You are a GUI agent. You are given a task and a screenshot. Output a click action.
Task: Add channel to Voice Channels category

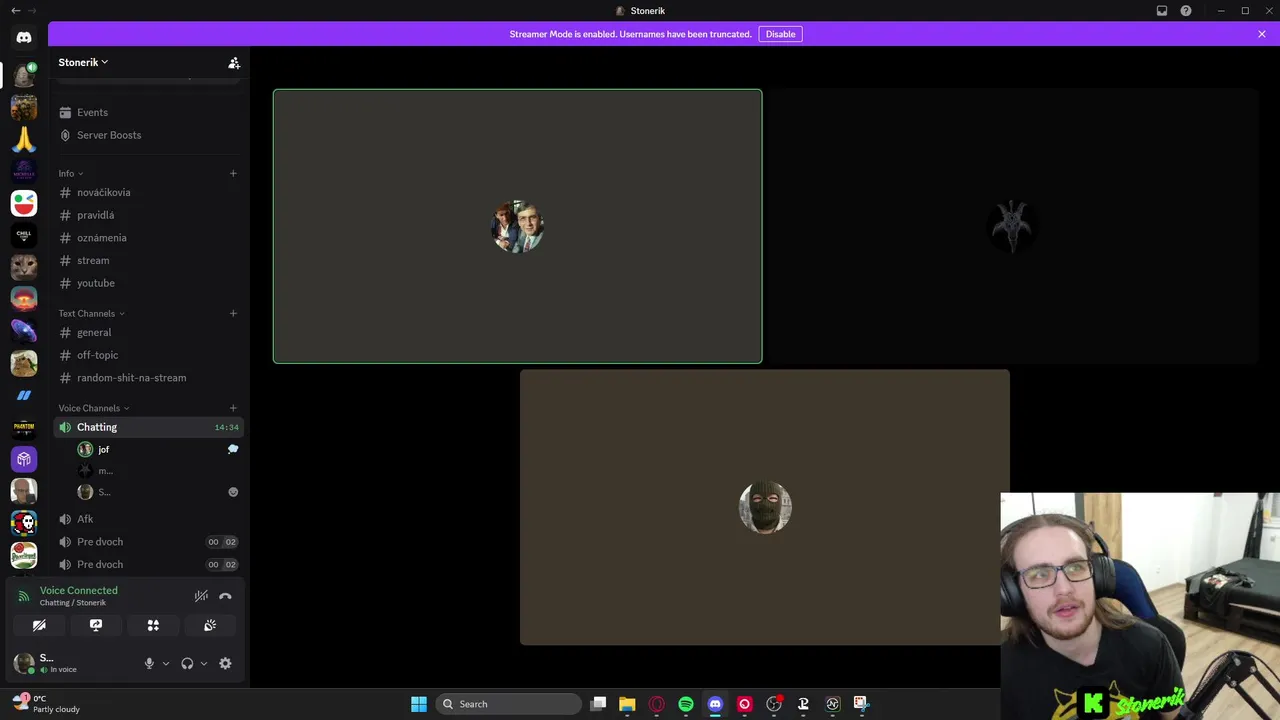[x=233, y=408]
